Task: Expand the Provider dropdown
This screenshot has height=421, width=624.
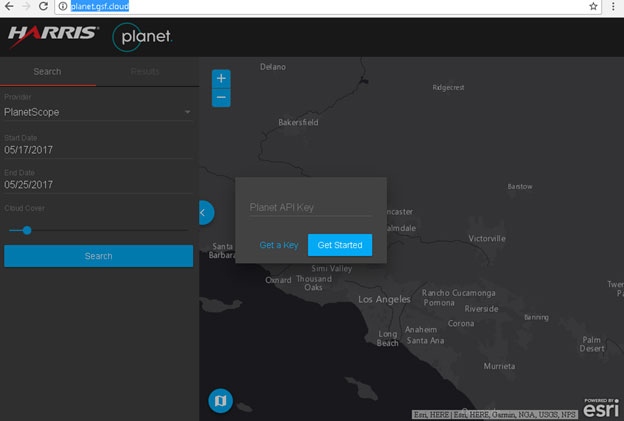Action: point(97,112)
